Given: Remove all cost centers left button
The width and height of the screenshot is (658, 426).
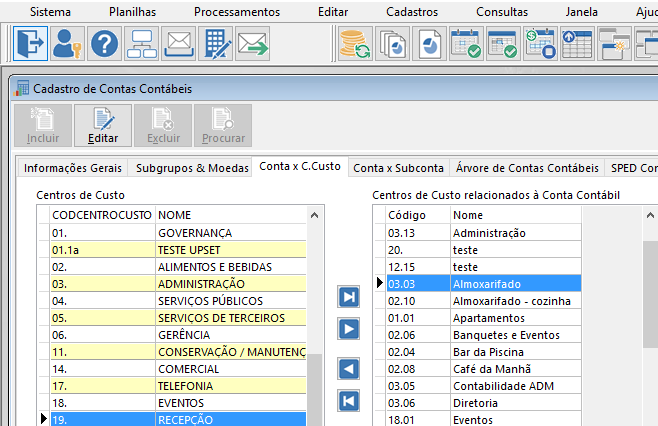Looking at the screenshot, I should [x=349, y=401].
